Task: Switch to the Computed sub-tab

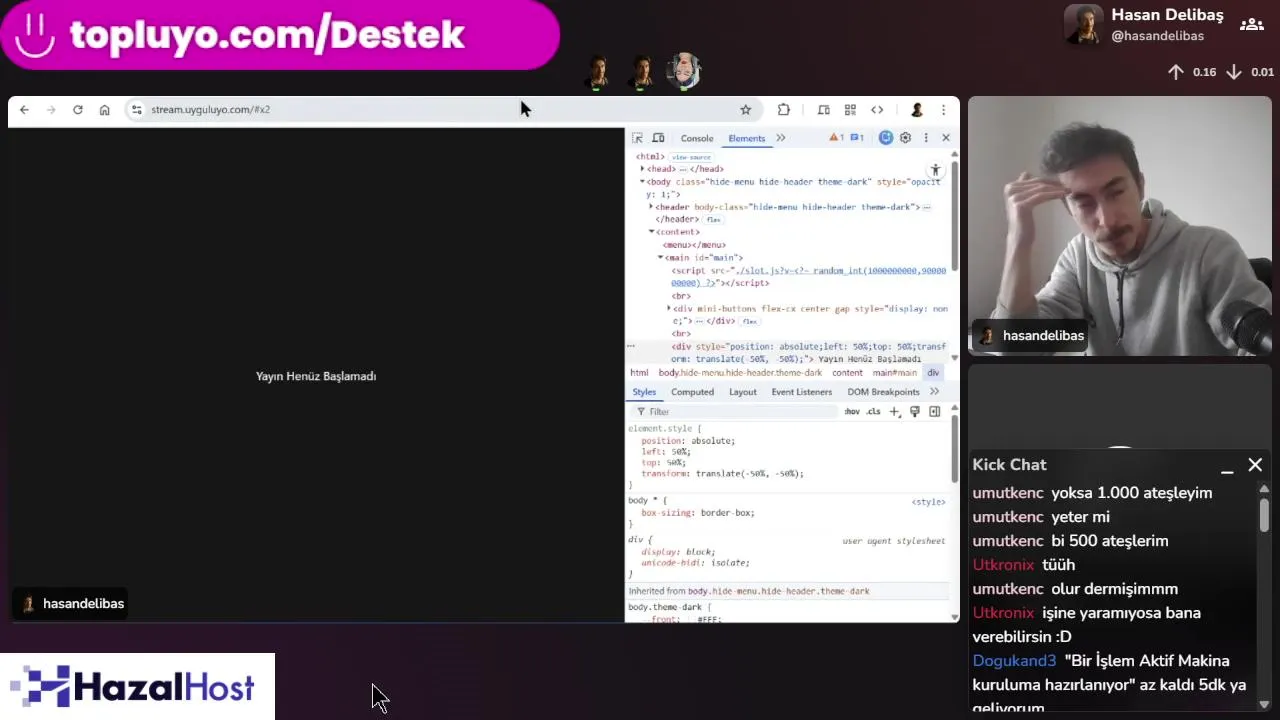Action: (692, 392)
